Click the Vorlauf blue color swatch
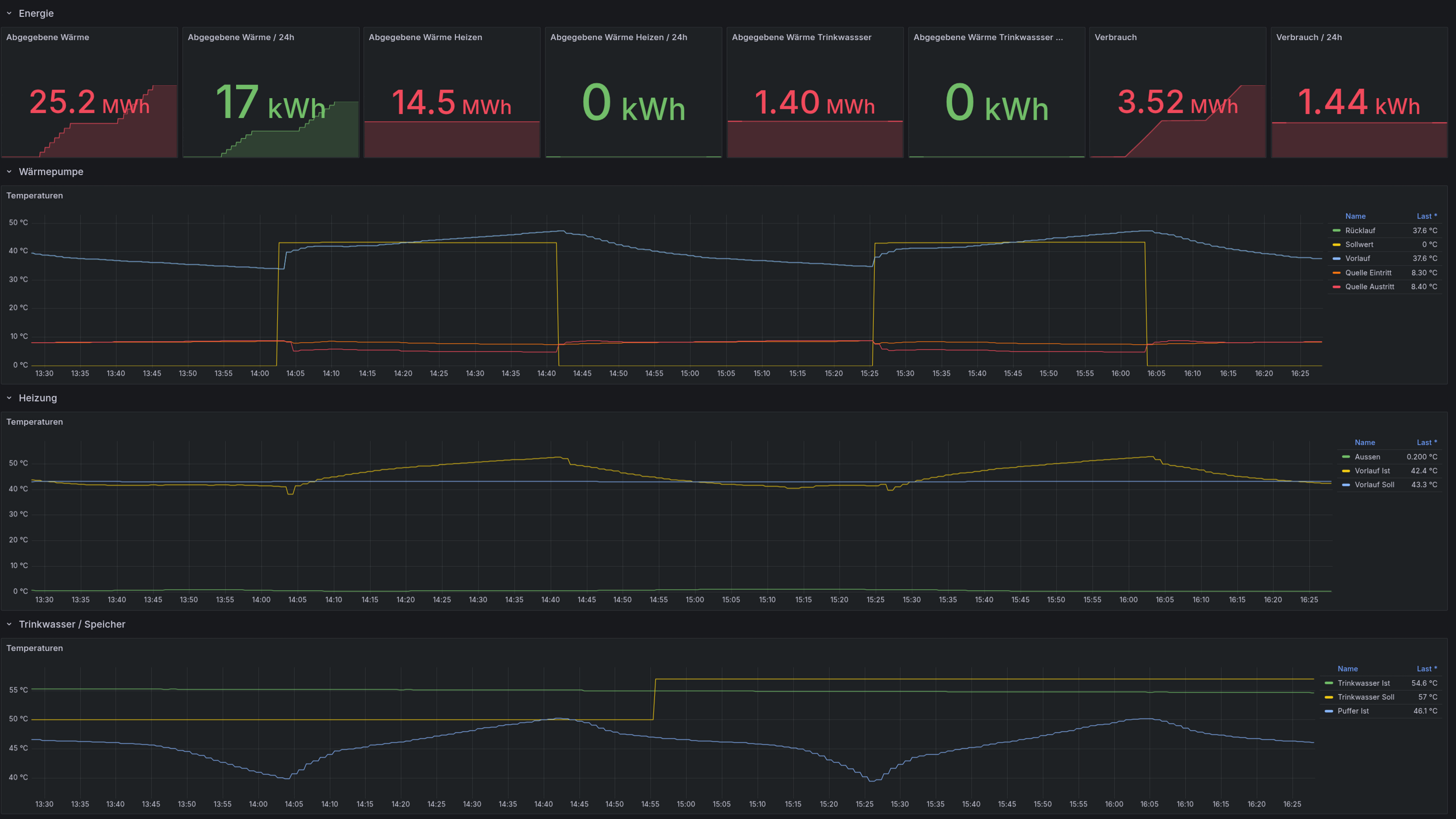Screen dimensions: 1456x819 (x=1336, y=258)
